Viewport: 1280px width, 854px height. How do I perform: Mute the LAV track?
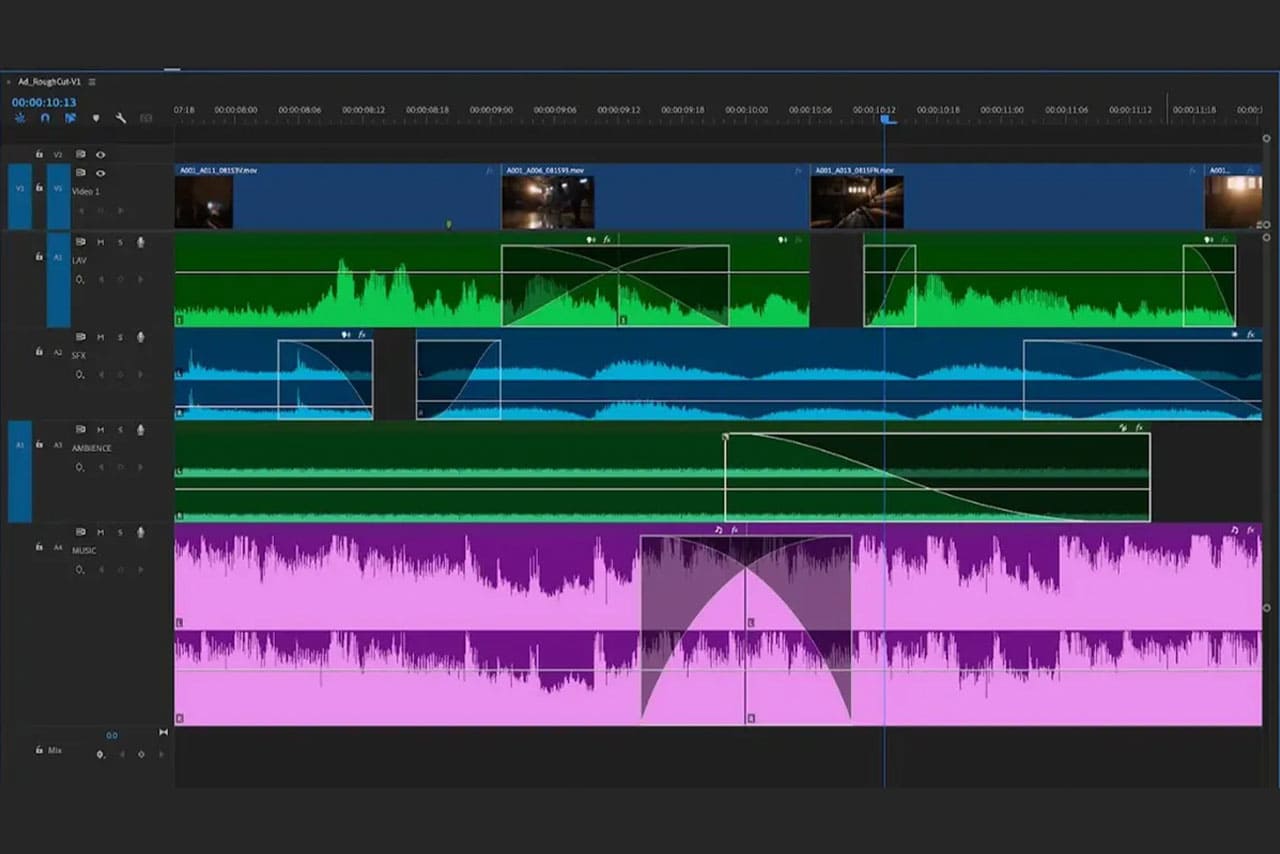[x=100, y=242]
